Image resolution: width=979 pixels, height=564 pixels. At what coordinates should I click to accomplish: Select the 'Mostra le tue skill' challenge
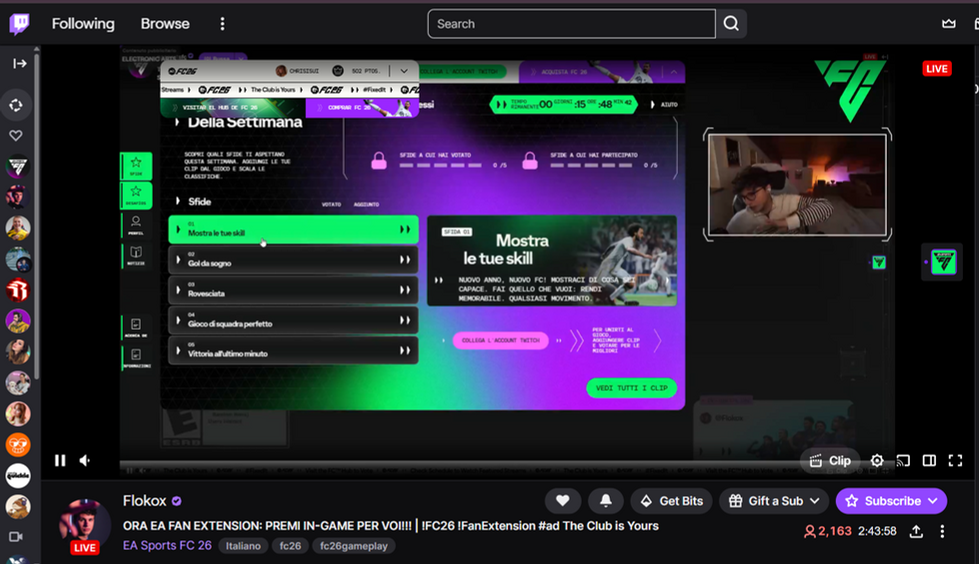pos(293,230)
